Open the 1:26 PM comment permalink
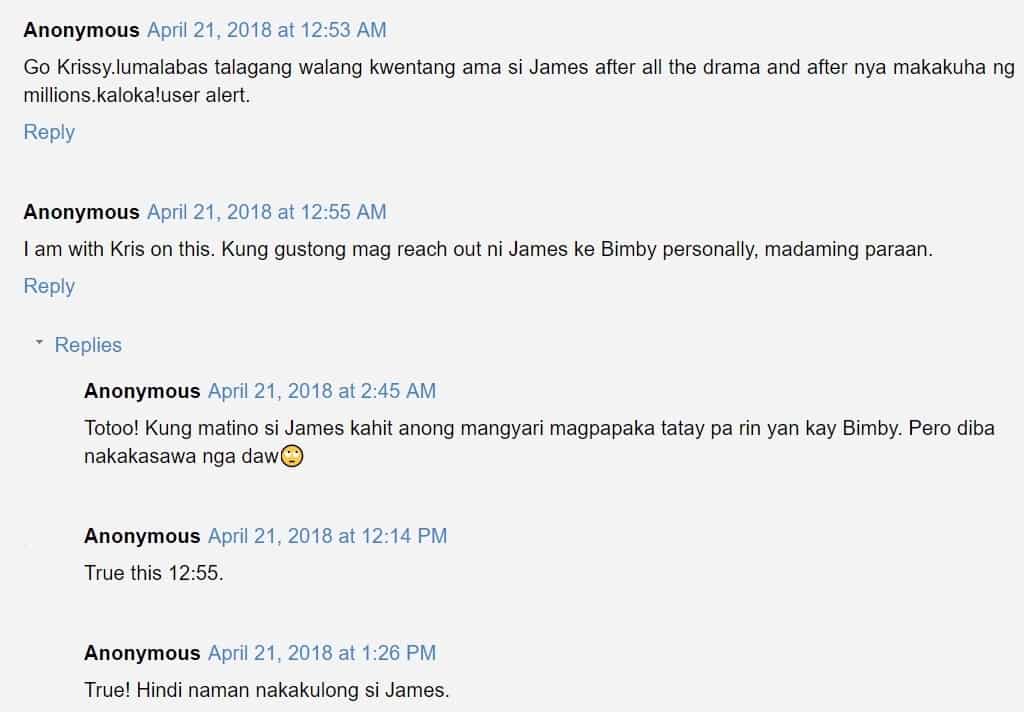 pos(322,653)
